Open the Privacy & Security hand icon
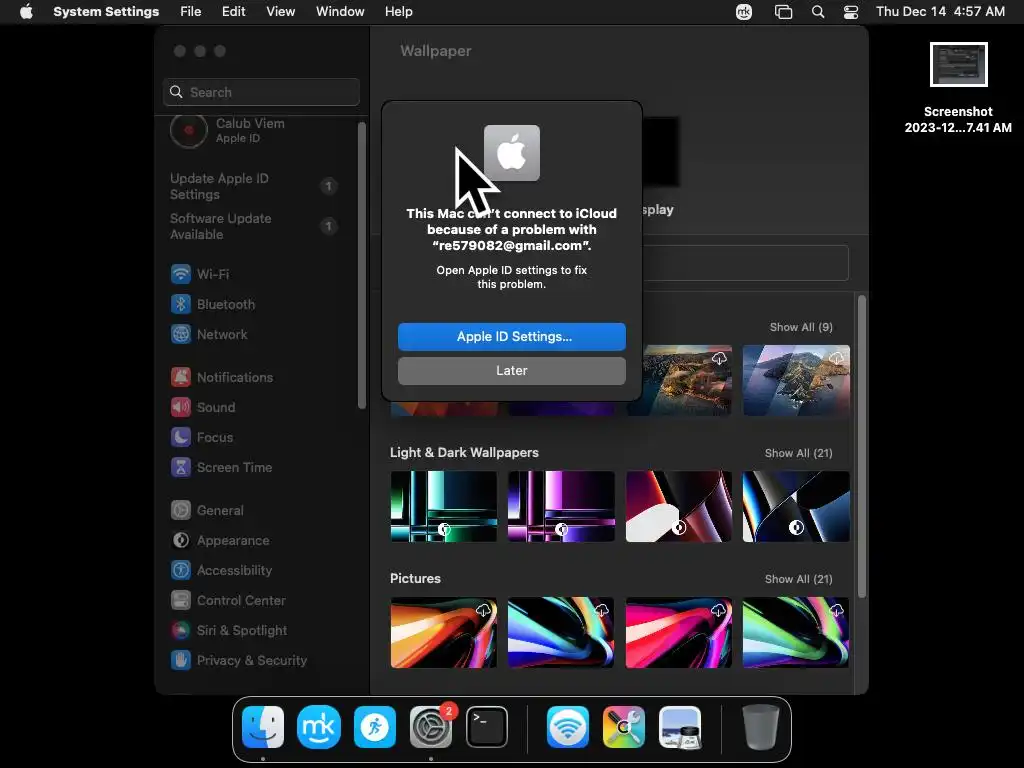Screen dimensions: 1024x768 click(181, 661)
